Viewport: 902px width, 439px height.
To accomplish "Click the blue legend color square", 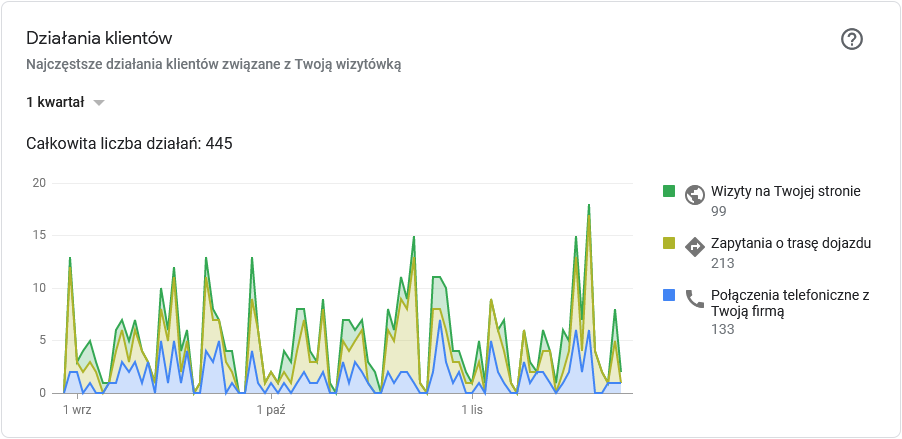I will pos(669,294).
